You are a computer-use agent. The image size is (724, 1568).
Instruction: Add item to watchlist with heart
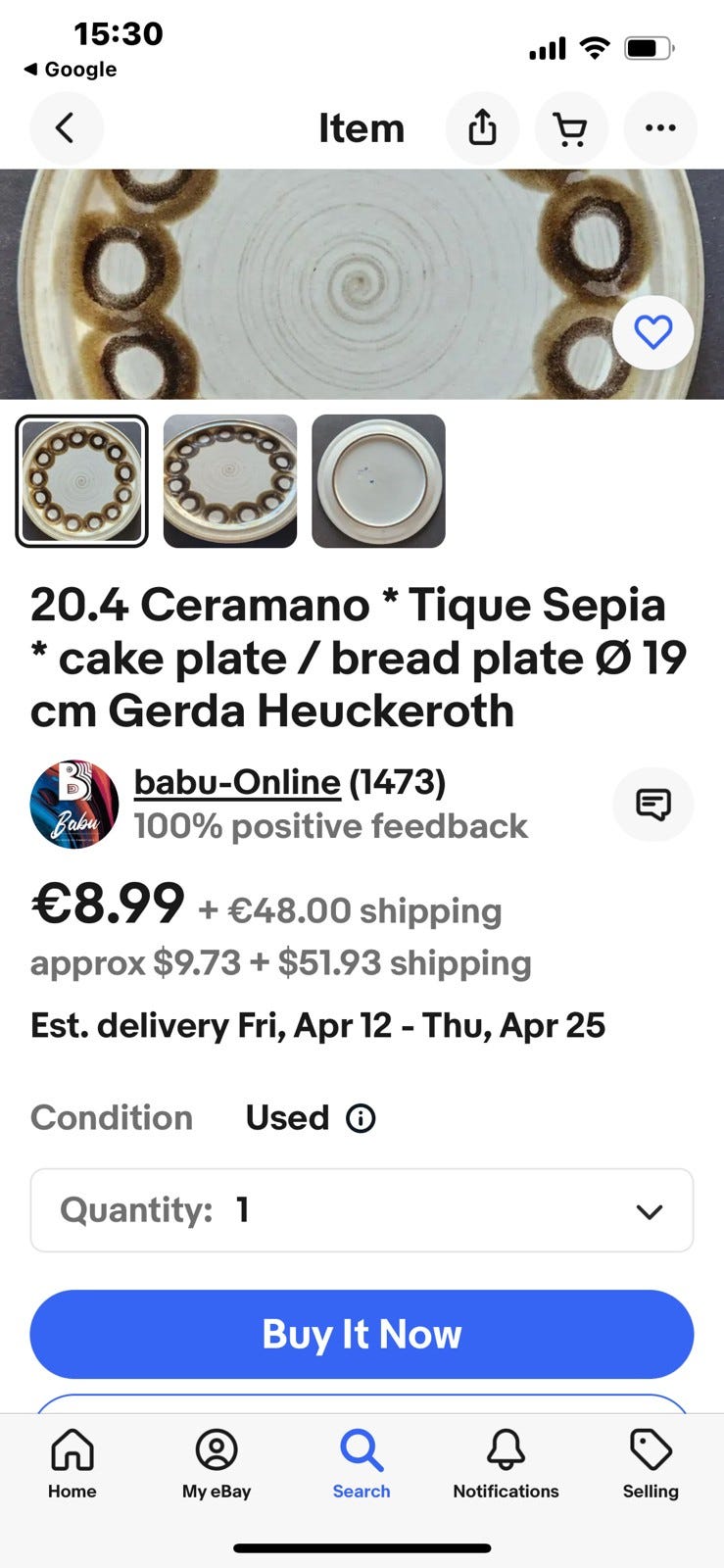(x=652, y=333)
